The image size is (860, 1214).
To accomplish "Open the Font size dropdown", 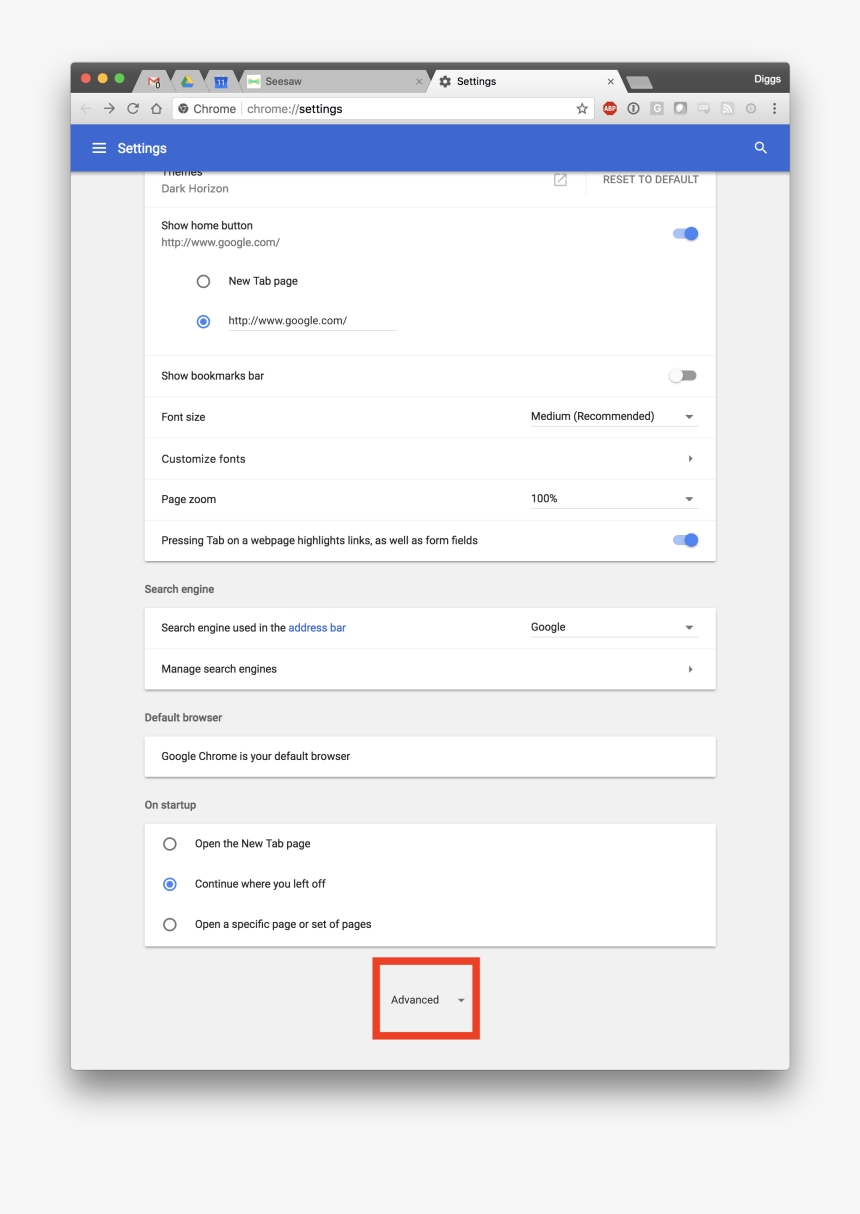I will 614,417.
